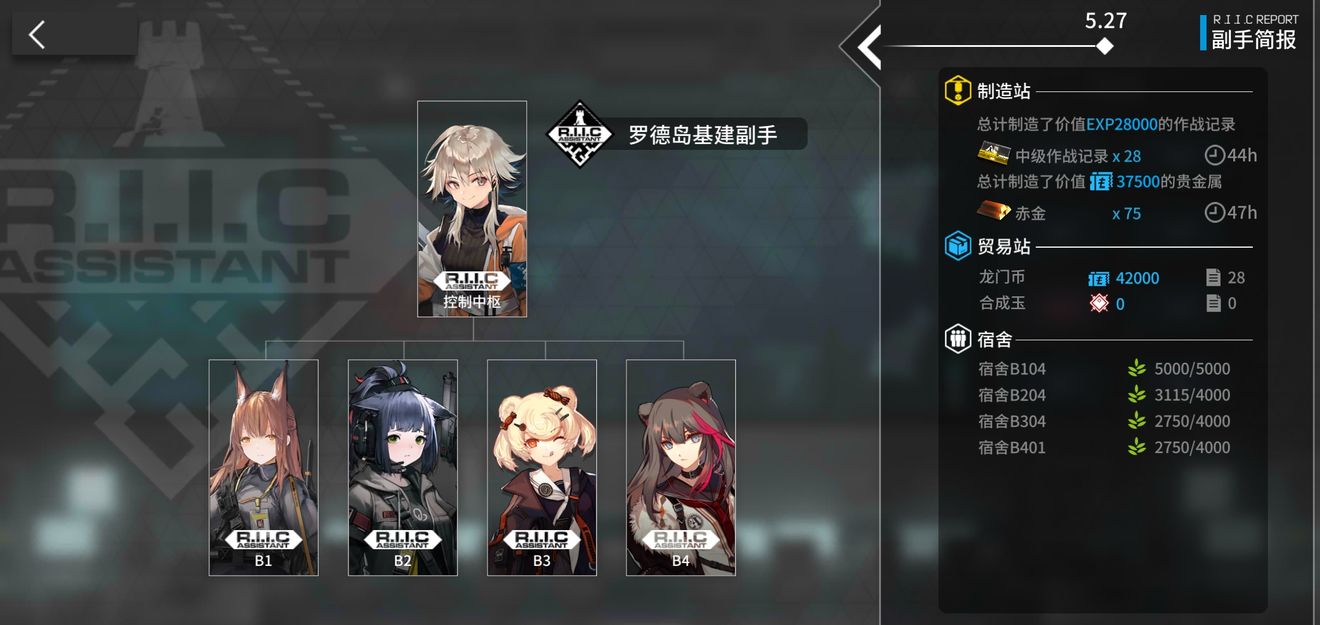
Task: Click the clock icon beside 44h
Action: [x=1214, y=155]
